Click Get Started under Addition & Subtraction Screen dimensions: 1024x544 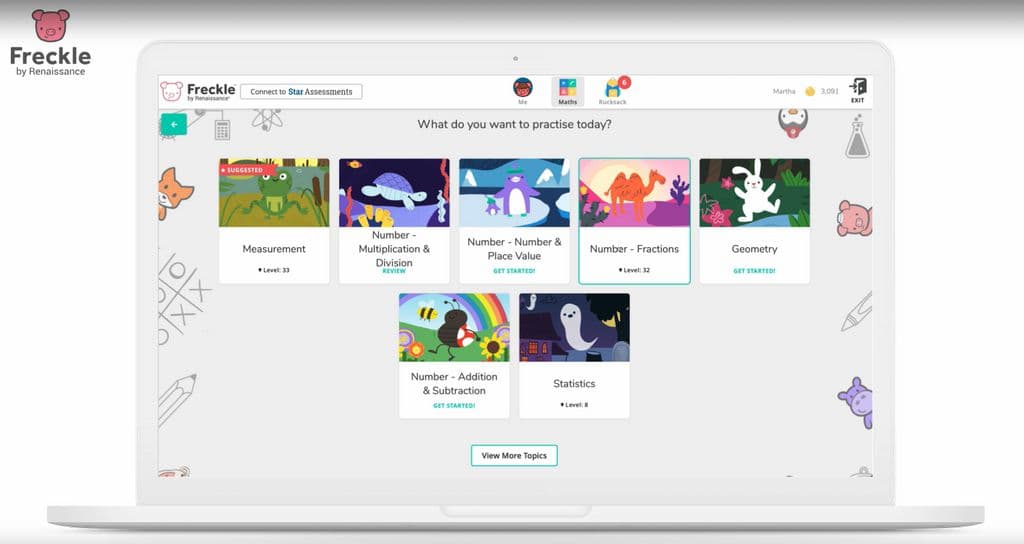pos(454,406)
